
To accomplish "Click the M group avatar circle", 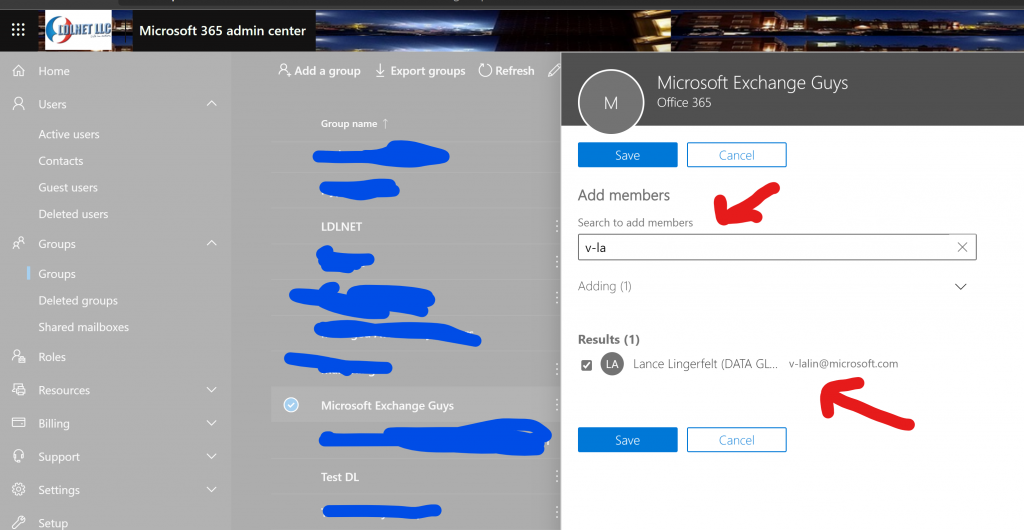I will click(611, 102).
